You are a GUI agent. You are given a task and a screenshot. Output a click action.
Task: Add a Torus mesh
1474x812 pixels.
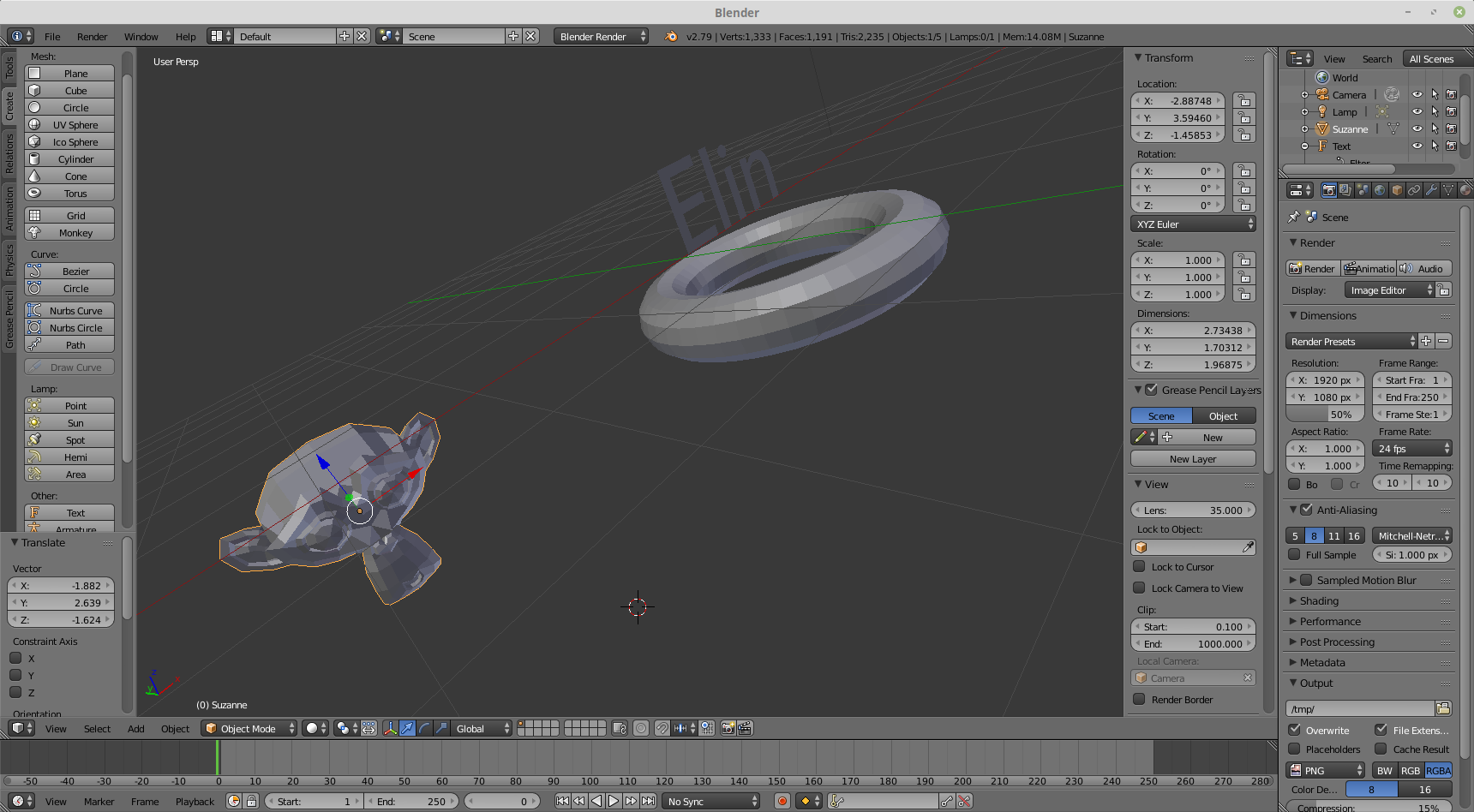[x=69, y=194]
